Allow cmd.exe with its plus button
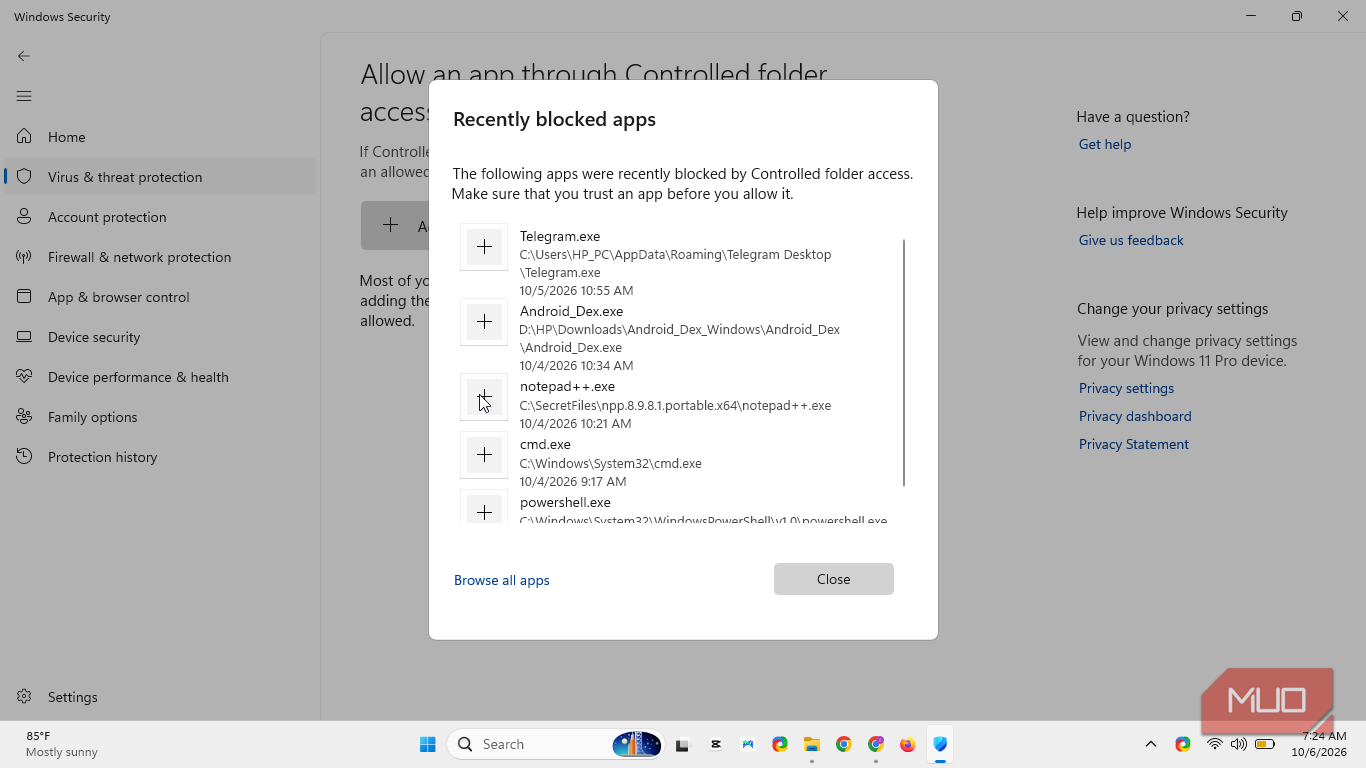 [484, 455]
